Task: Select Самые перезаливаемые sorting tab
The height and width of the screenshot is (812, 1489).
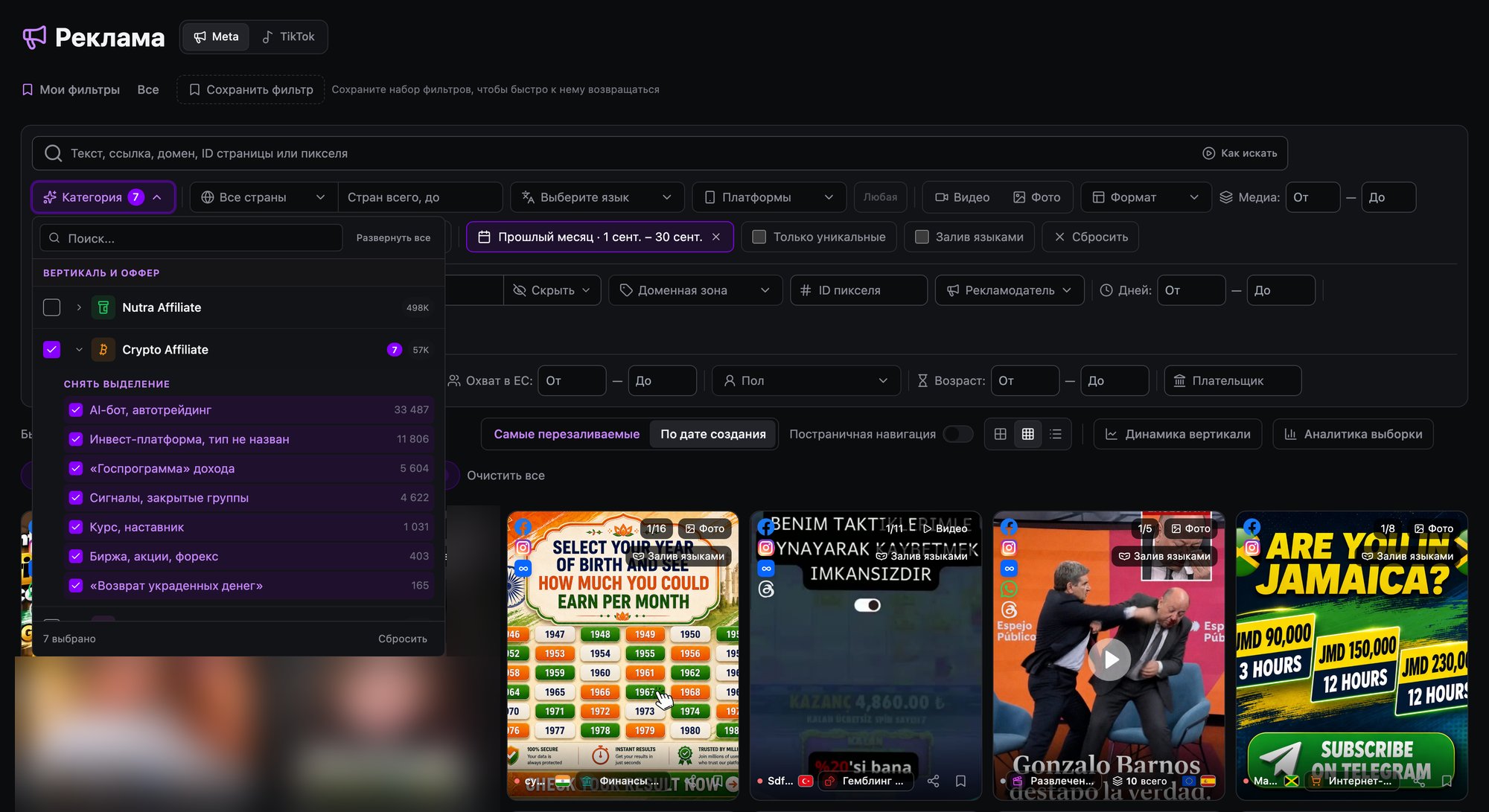Action: click(x=567, y=434)
